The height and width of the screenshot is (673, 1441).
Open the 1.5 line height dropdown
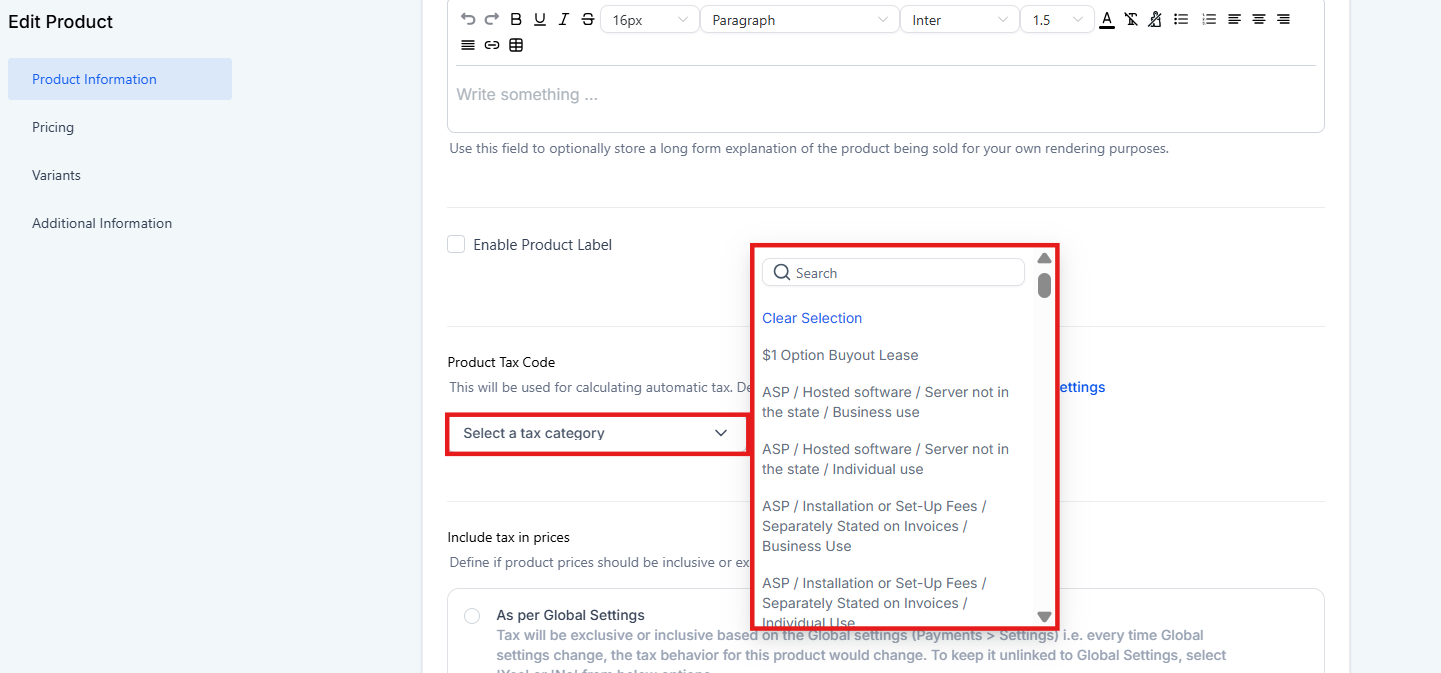1057,20
